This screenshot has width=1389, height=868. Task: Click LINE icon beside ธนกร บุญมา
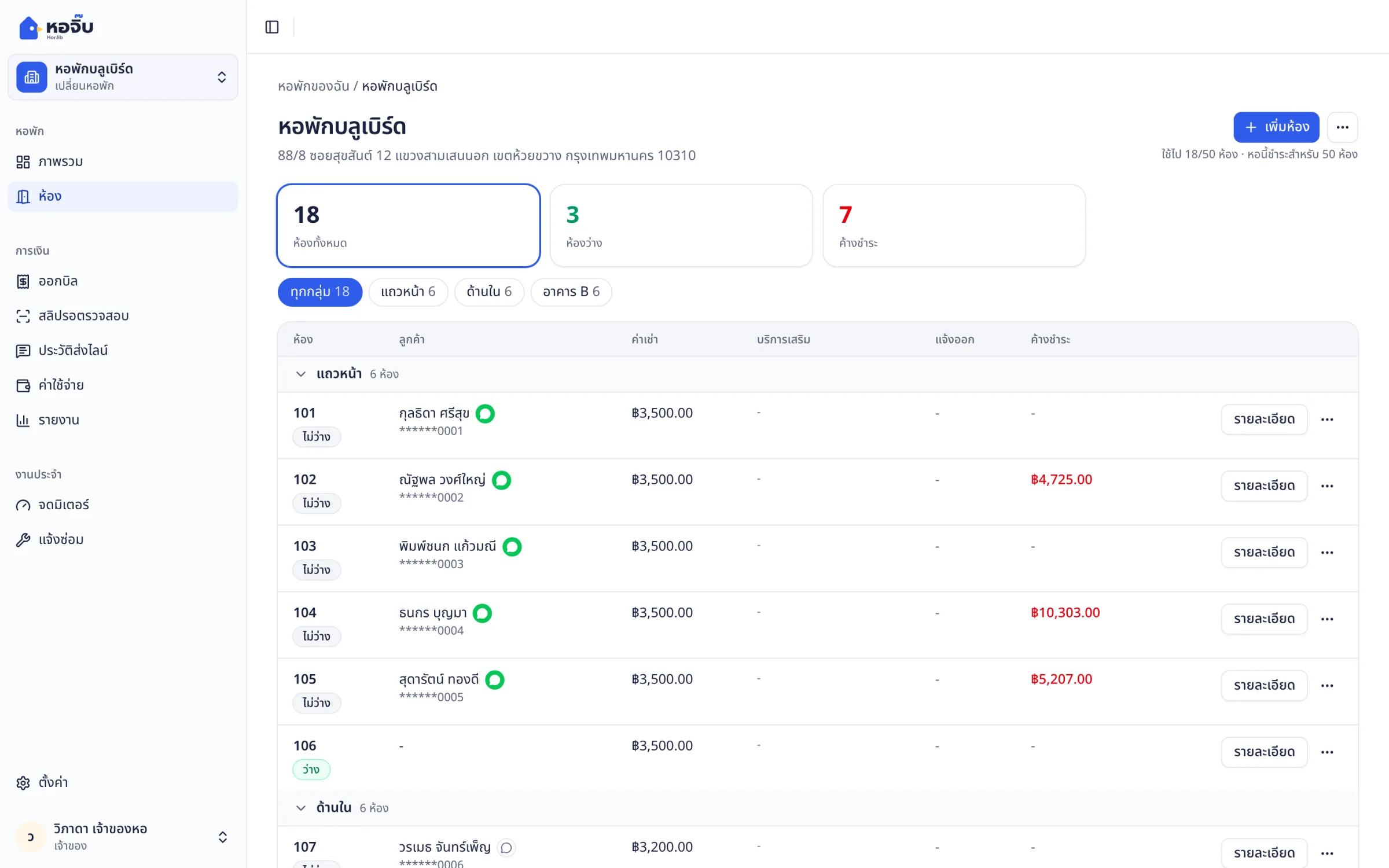tap(482, 613)
